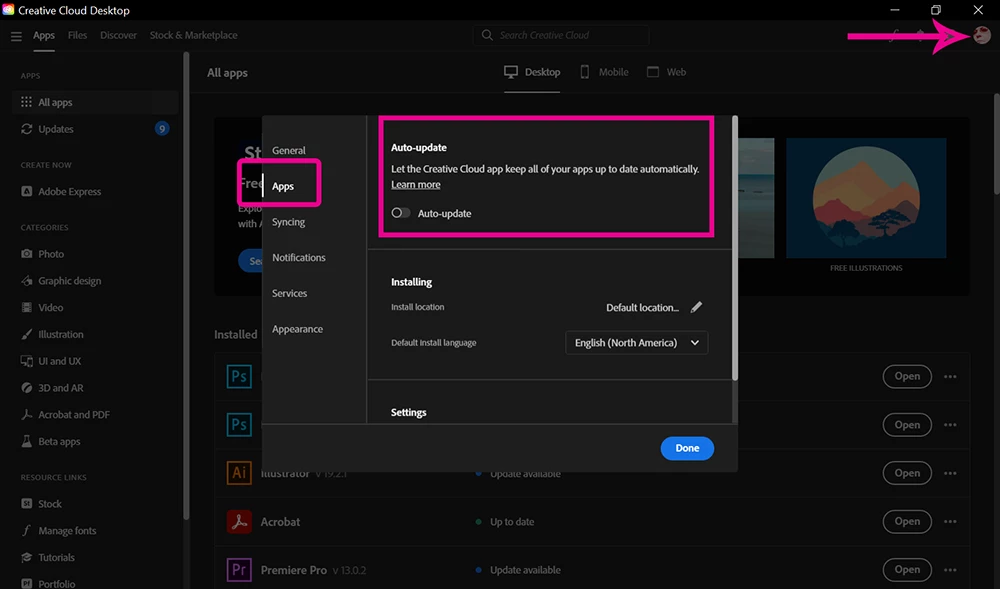The height and width of the screenshot is (589, 1000).
Task: Switch to Web apps tab
Action: 666,72
